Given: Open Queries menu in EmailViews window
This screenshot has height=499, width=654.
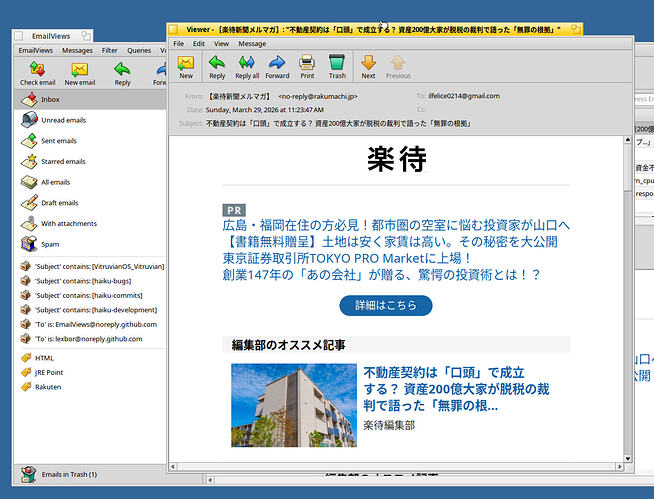Looking at the screenshot, I should tap(139, 50).
